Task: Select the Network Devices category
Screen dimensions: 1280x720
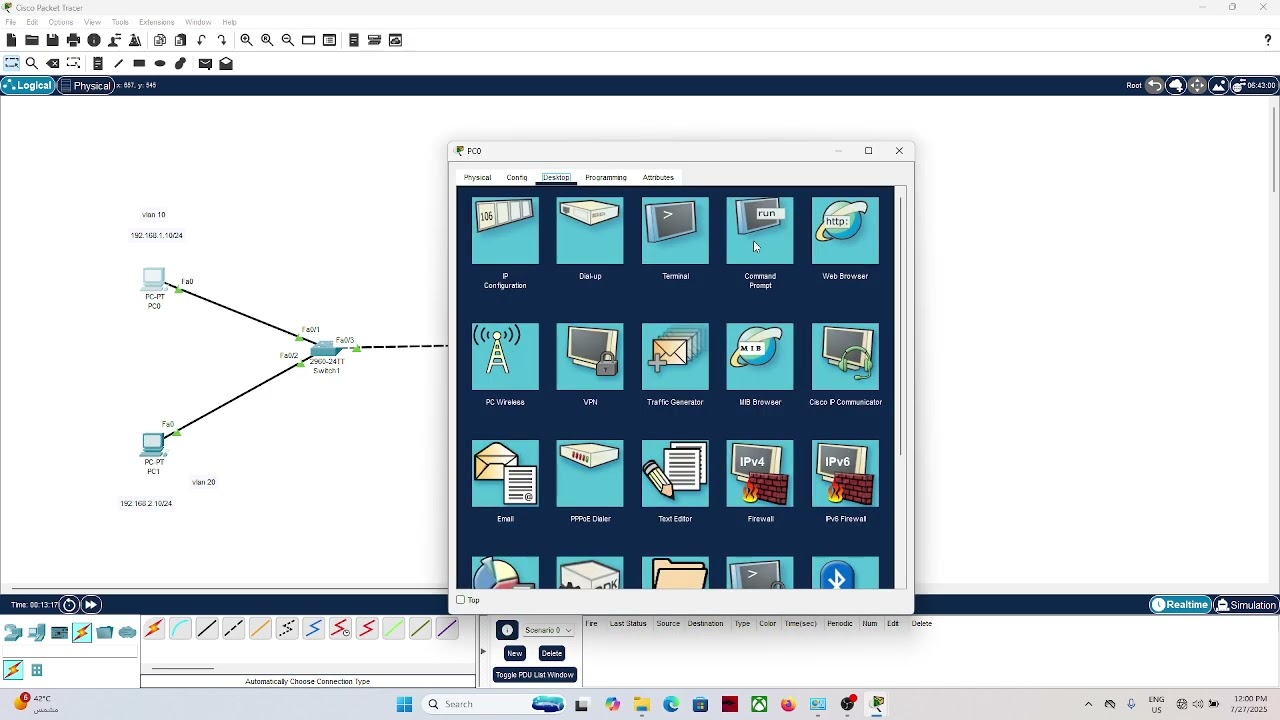Action: (13, 632)
